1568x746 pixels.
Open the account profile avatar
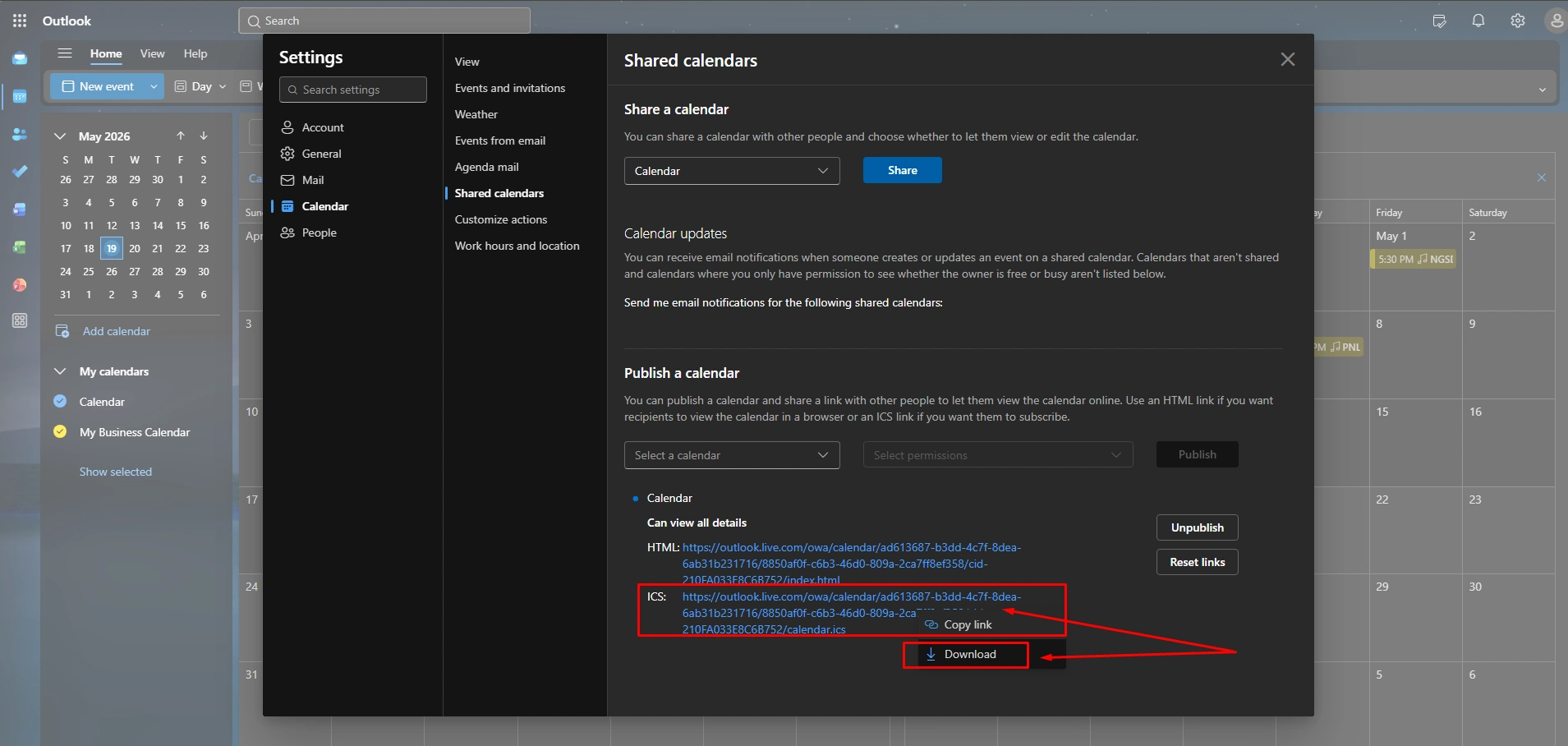point(1556,21)
